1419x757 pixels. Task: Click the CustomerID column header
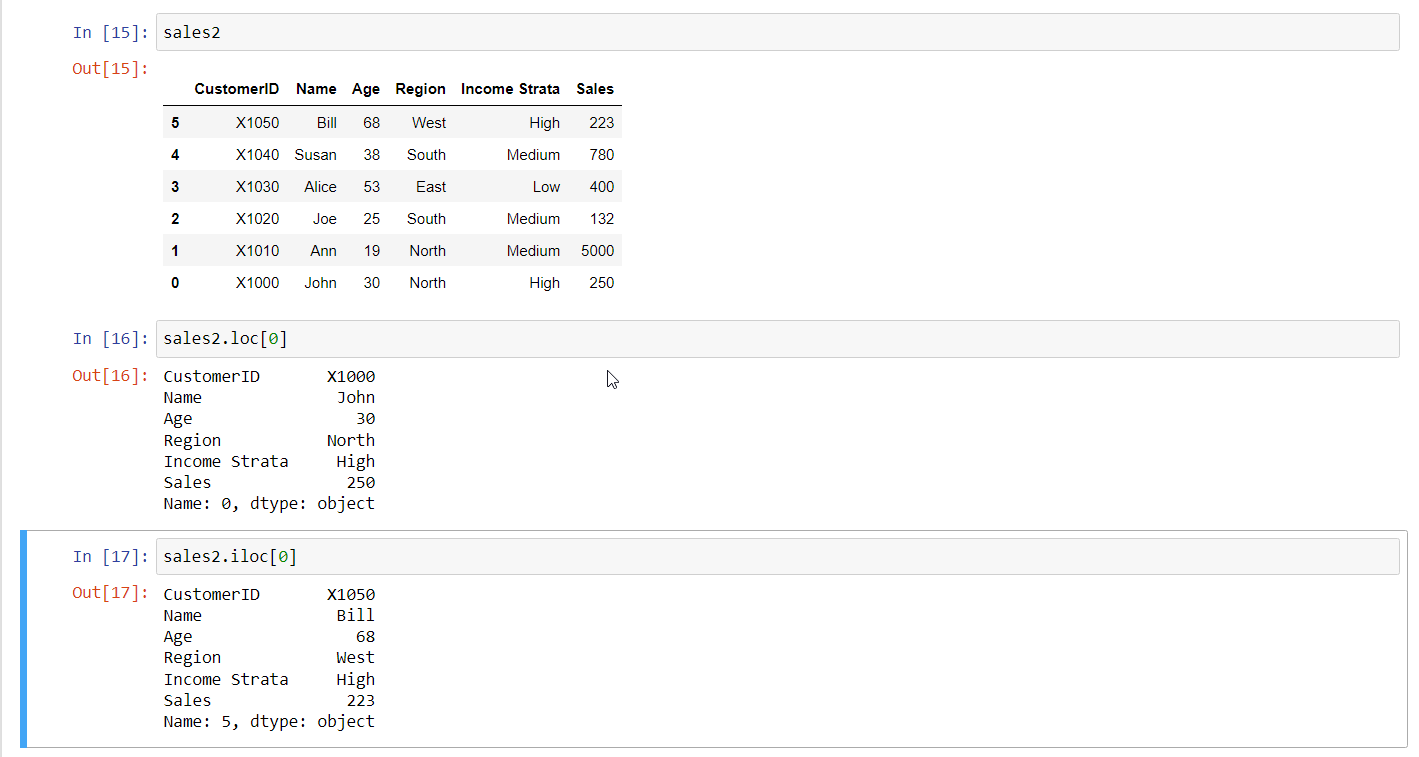click(237, 89)
